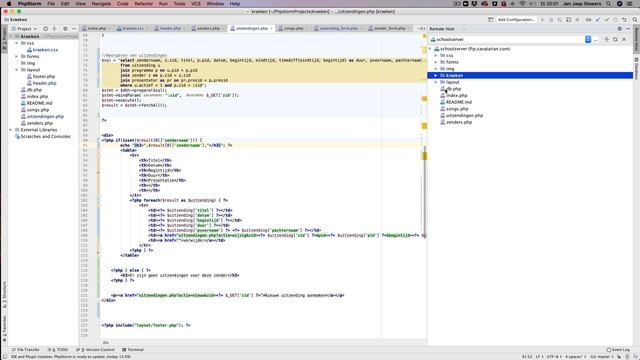Click the VCS Commit green check icon
Screen dimensions: 640x360
[x=607, y=20]
